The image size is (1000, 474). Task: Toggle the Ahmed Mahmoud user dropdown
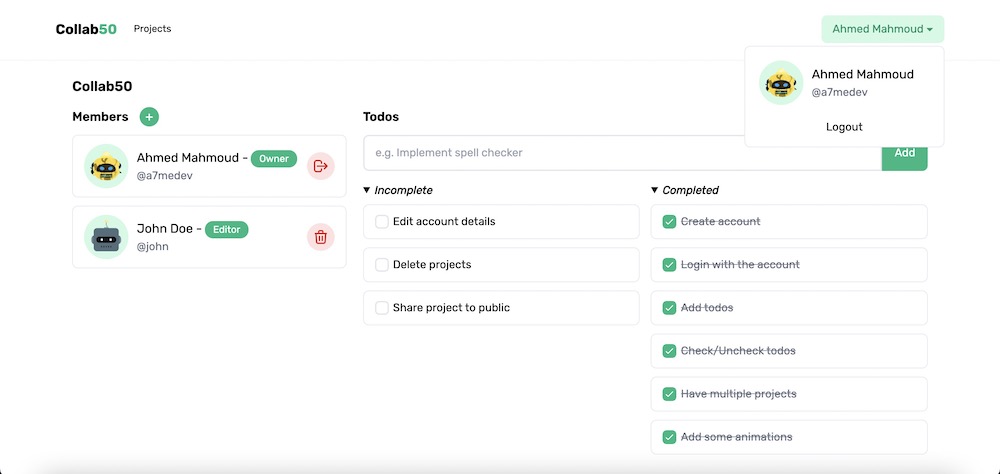(883, 29)
